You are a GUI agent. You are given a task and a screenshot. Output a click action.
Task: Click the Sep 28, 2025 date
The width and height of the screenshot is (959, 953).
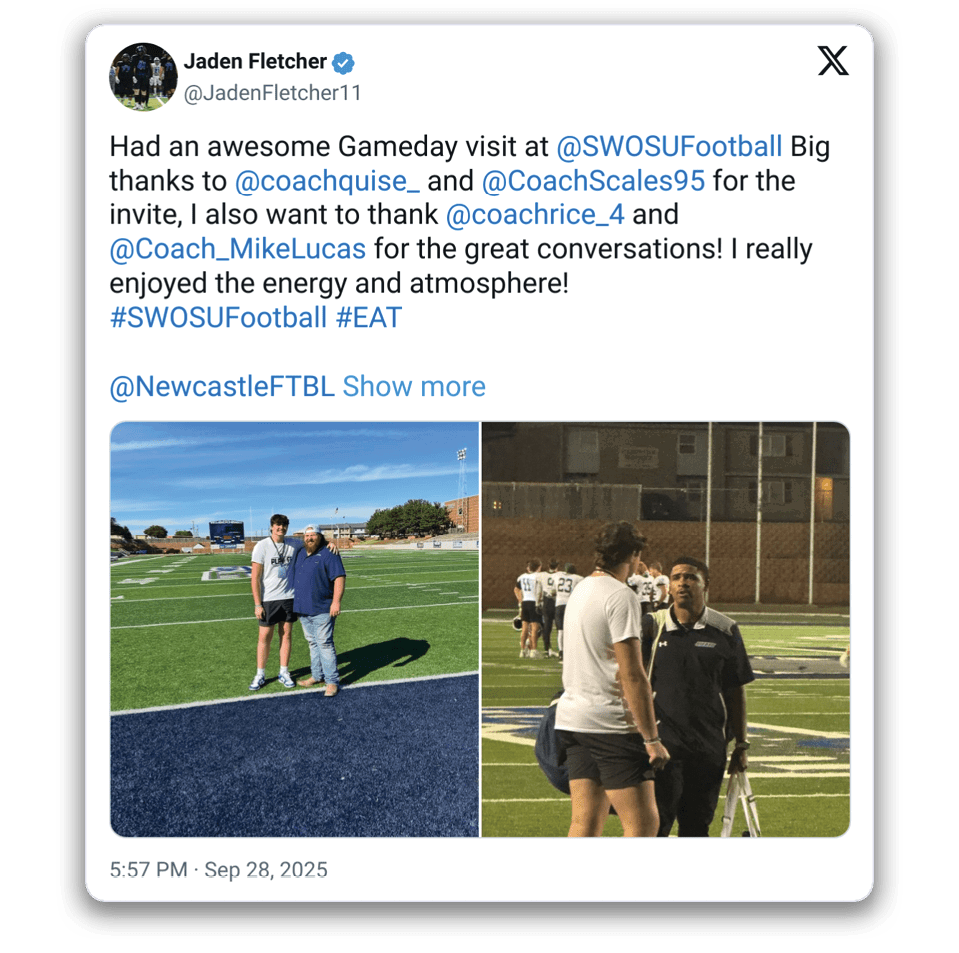click(266, 869)
